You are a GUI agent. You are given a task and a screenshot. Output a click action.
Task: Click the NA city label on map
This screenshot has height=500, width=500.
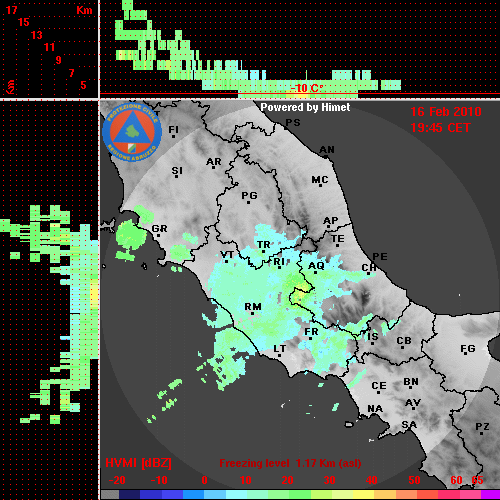click(x=375, y=408)
